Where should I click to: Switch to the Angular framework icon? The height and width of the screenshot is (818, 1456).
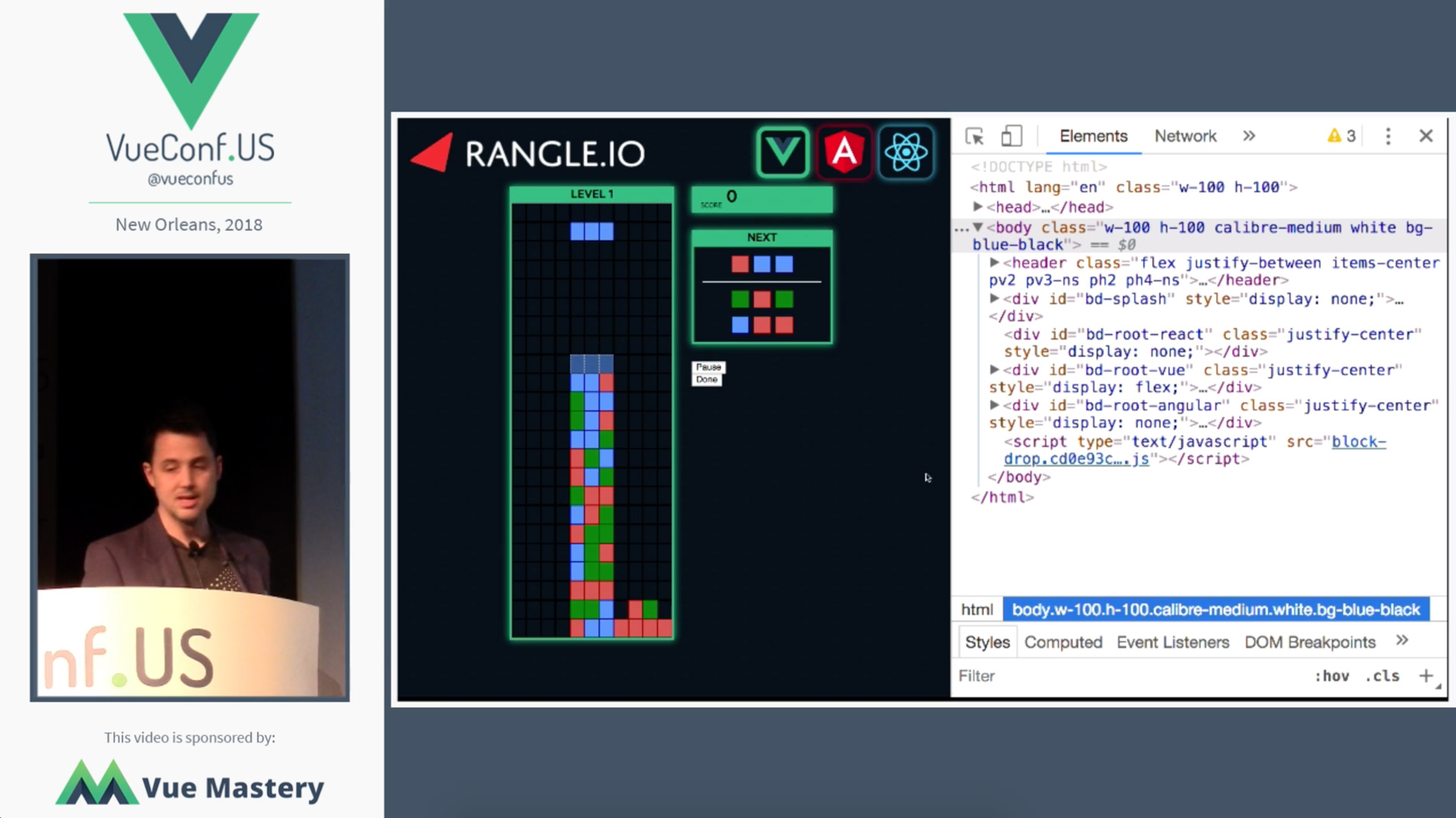844,153
